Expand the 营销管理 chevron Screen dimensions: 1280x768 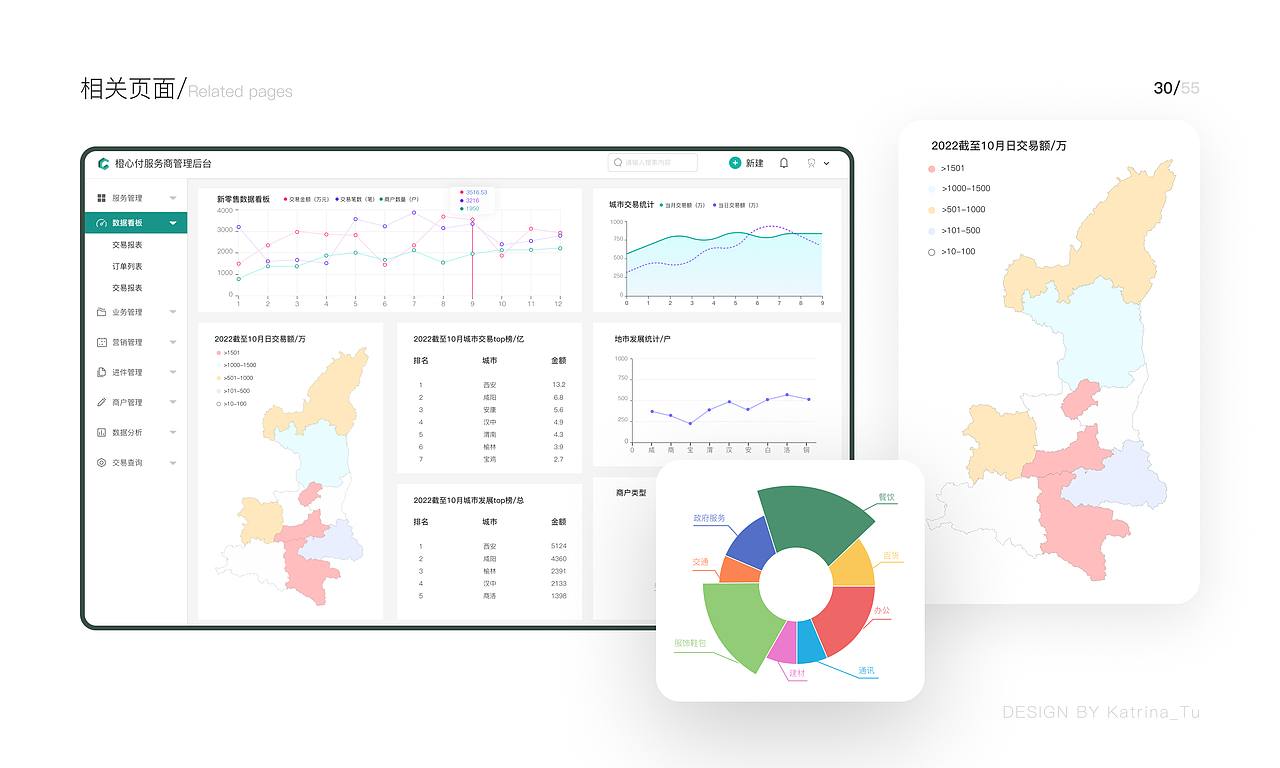173,342
